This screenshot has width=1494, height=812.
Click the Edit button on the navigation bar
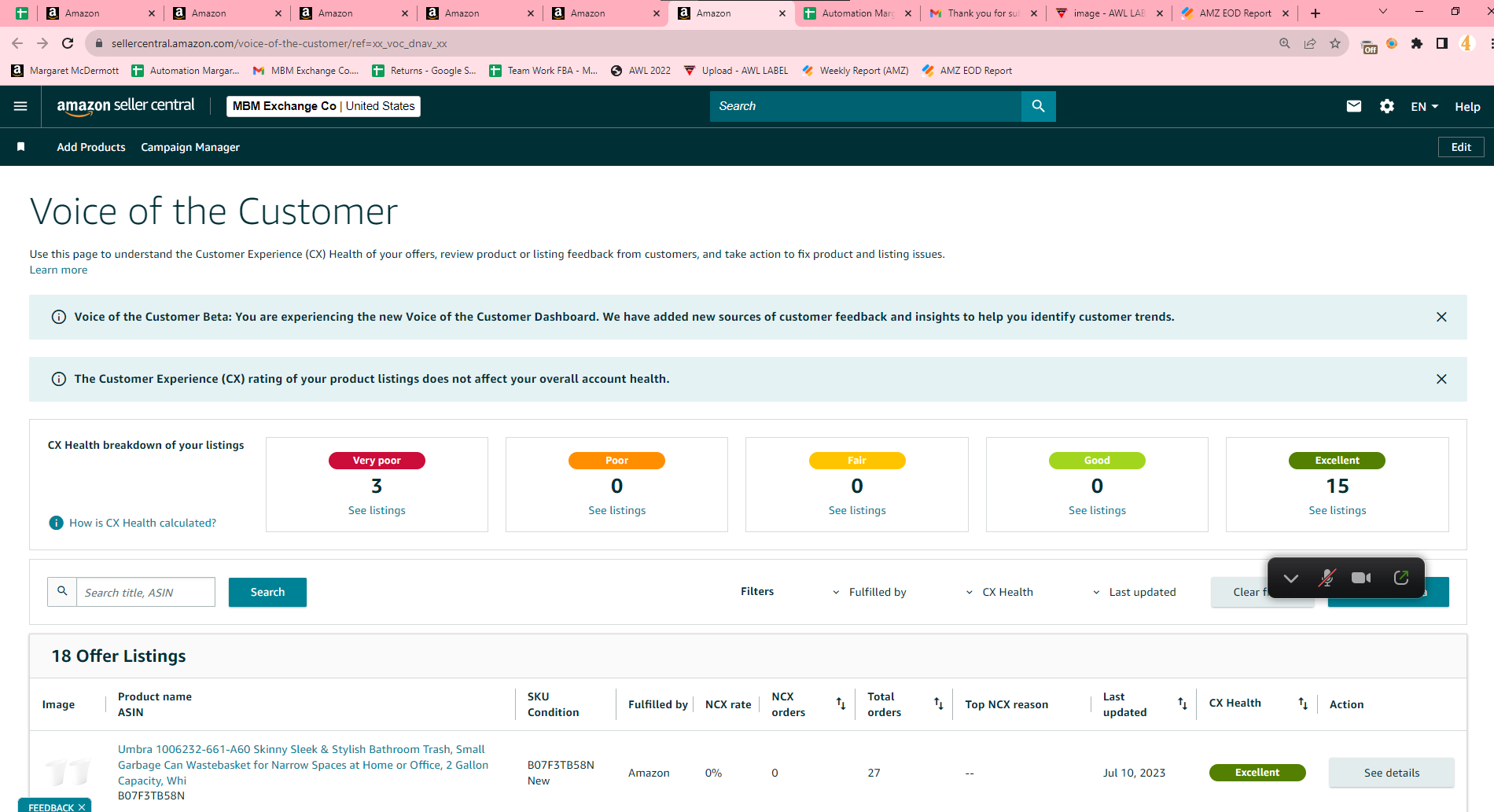tap(1461, 147)
